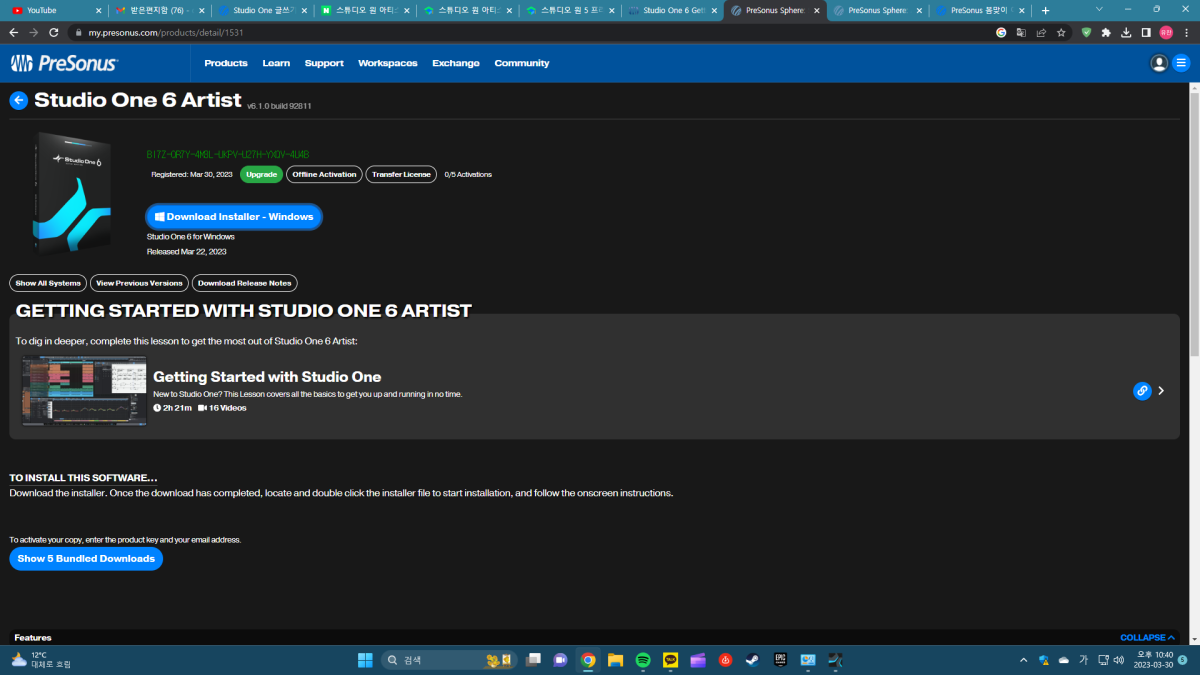Open Steam from the taskbar
The height and width of the screenshot is (675, 1200).
753,660
